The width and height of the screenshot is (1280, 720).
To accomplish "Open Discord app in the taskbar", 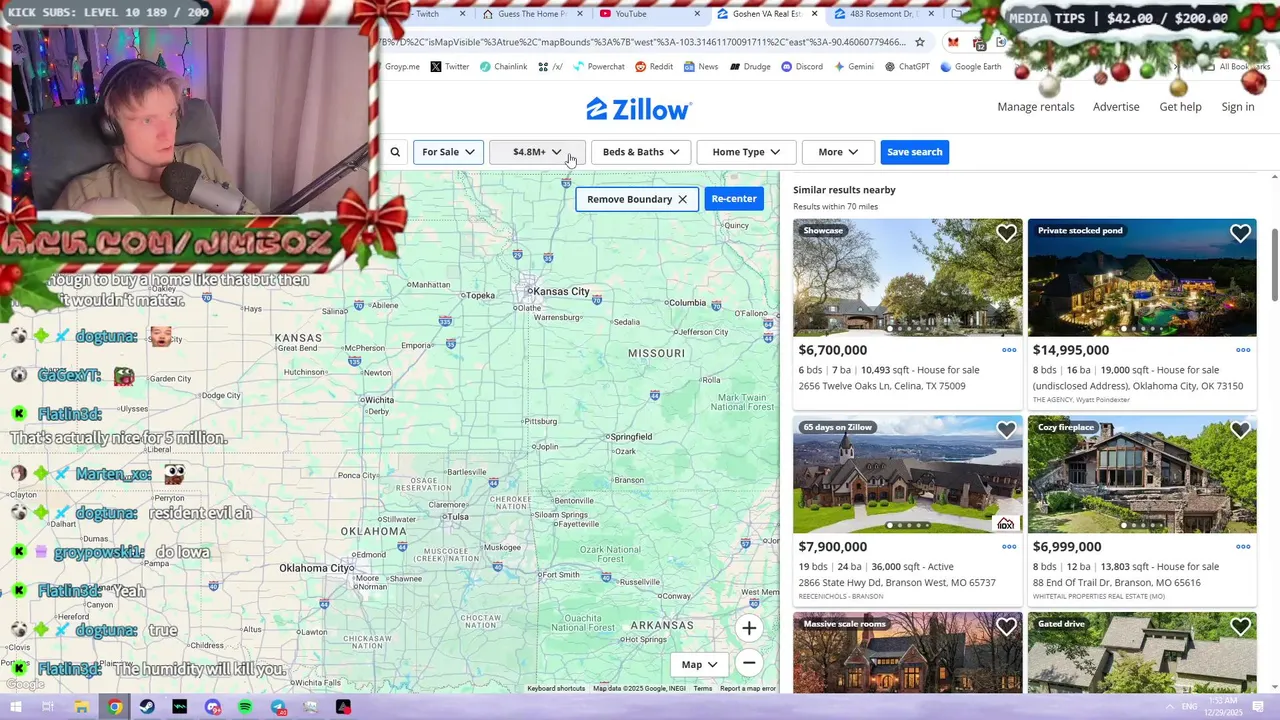I will click(212, 707).
